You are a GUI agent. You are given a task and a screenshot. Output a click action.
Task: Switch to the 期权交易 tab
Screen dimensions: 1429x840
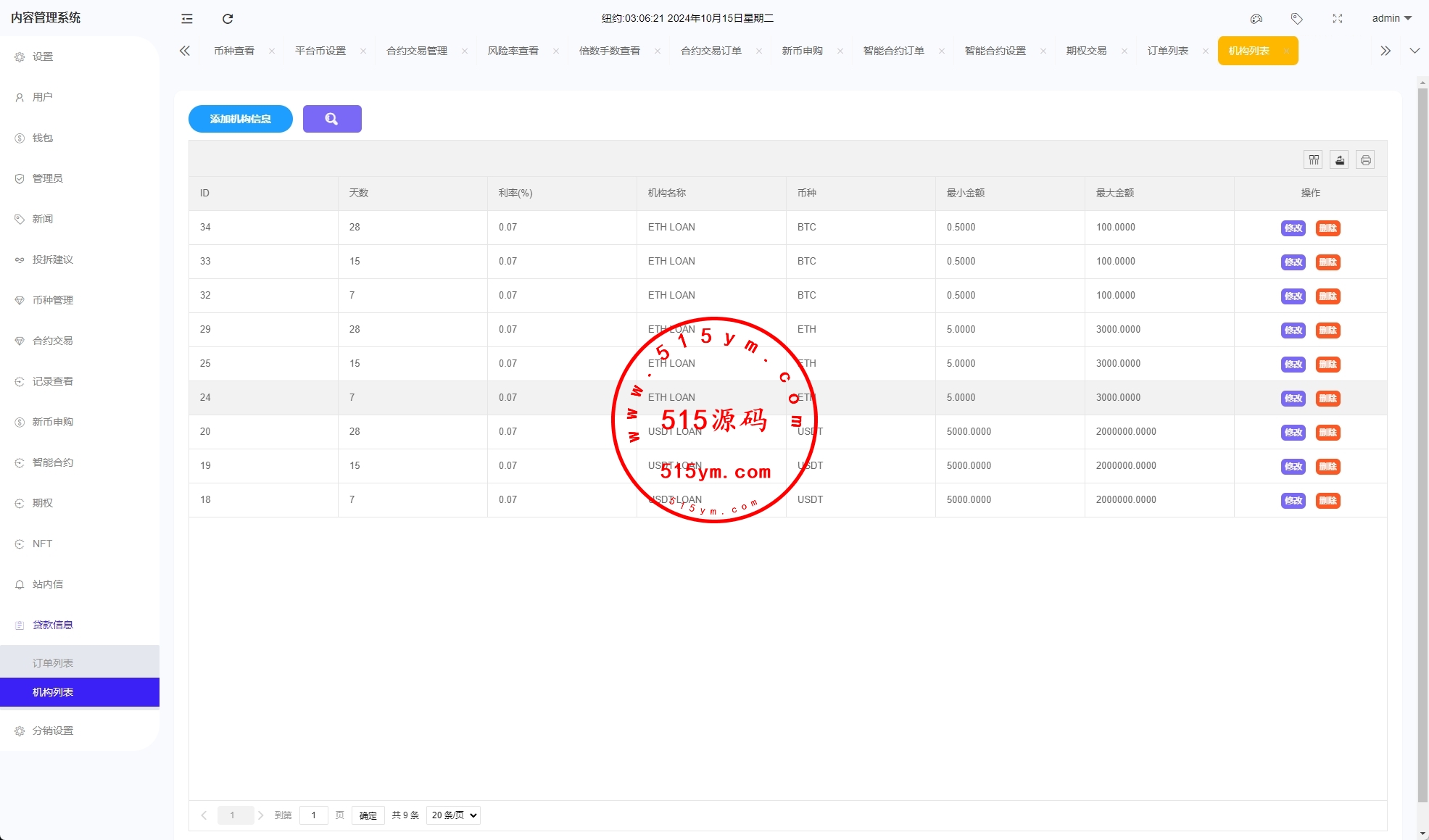pyautogui.click(x=1086, y=51)
